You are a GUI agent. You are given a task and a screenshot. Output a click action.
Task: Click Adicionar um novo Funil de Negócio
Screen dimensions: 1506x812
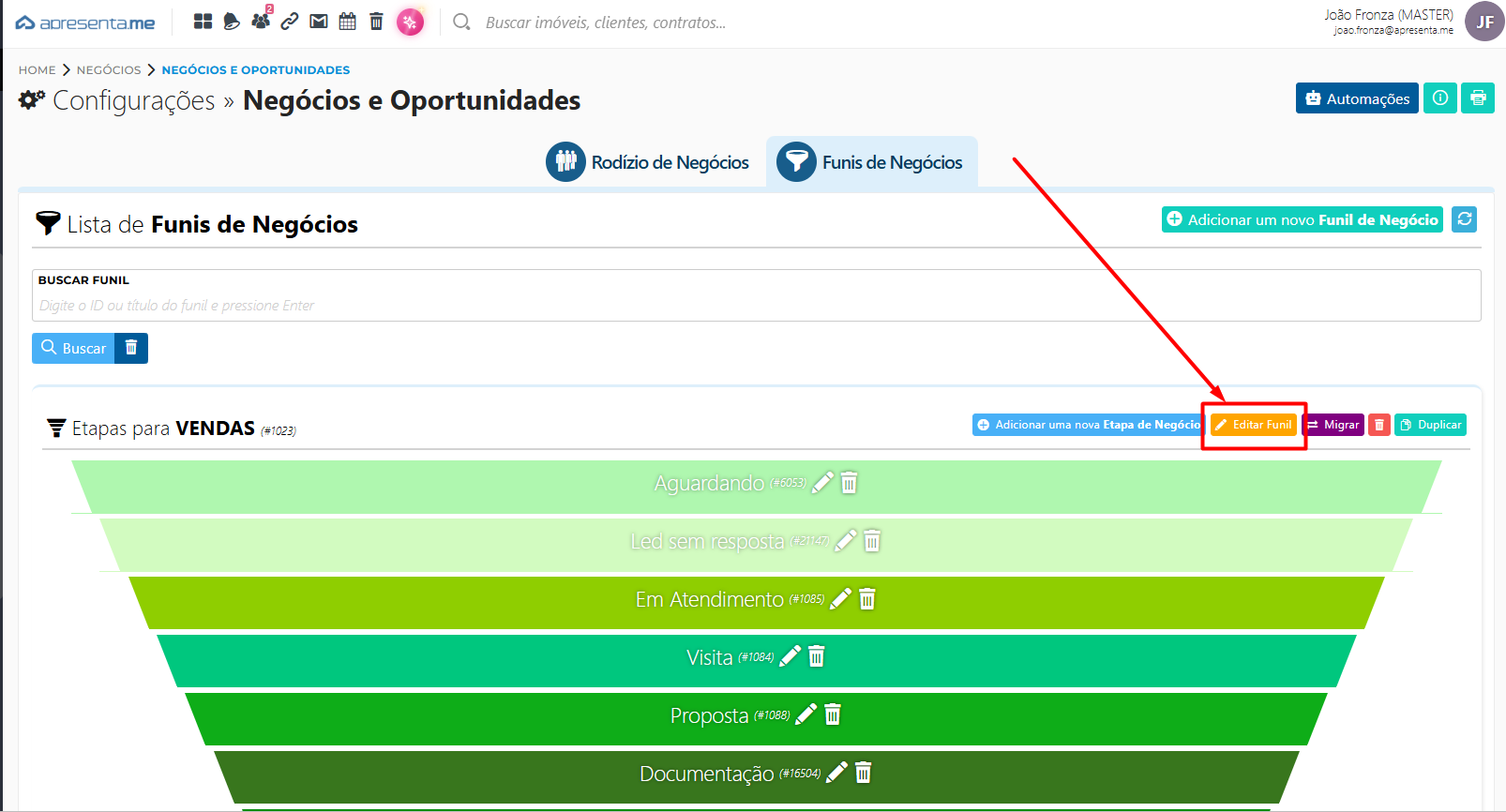(1303, 219)
